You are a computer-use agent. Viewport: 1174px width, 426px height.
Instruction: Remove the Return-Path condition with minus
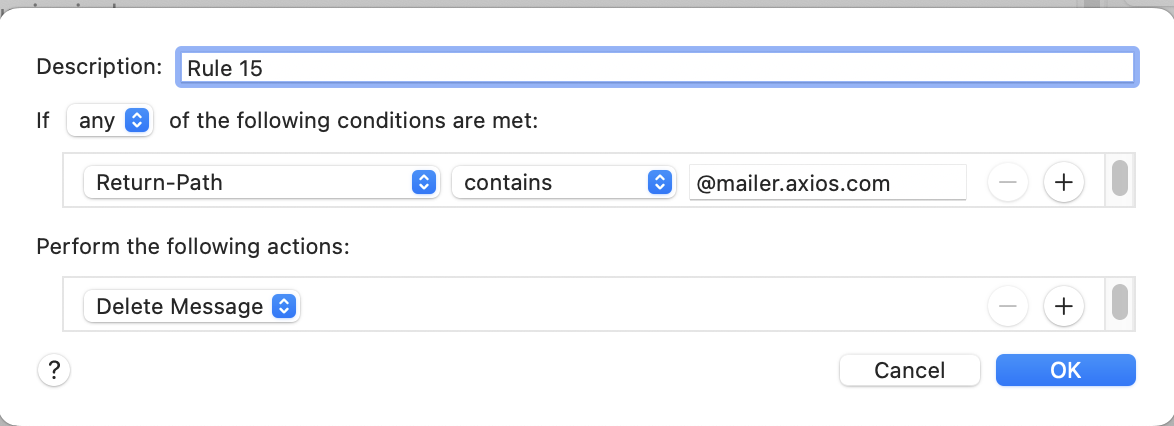[x=1007, y=182]
